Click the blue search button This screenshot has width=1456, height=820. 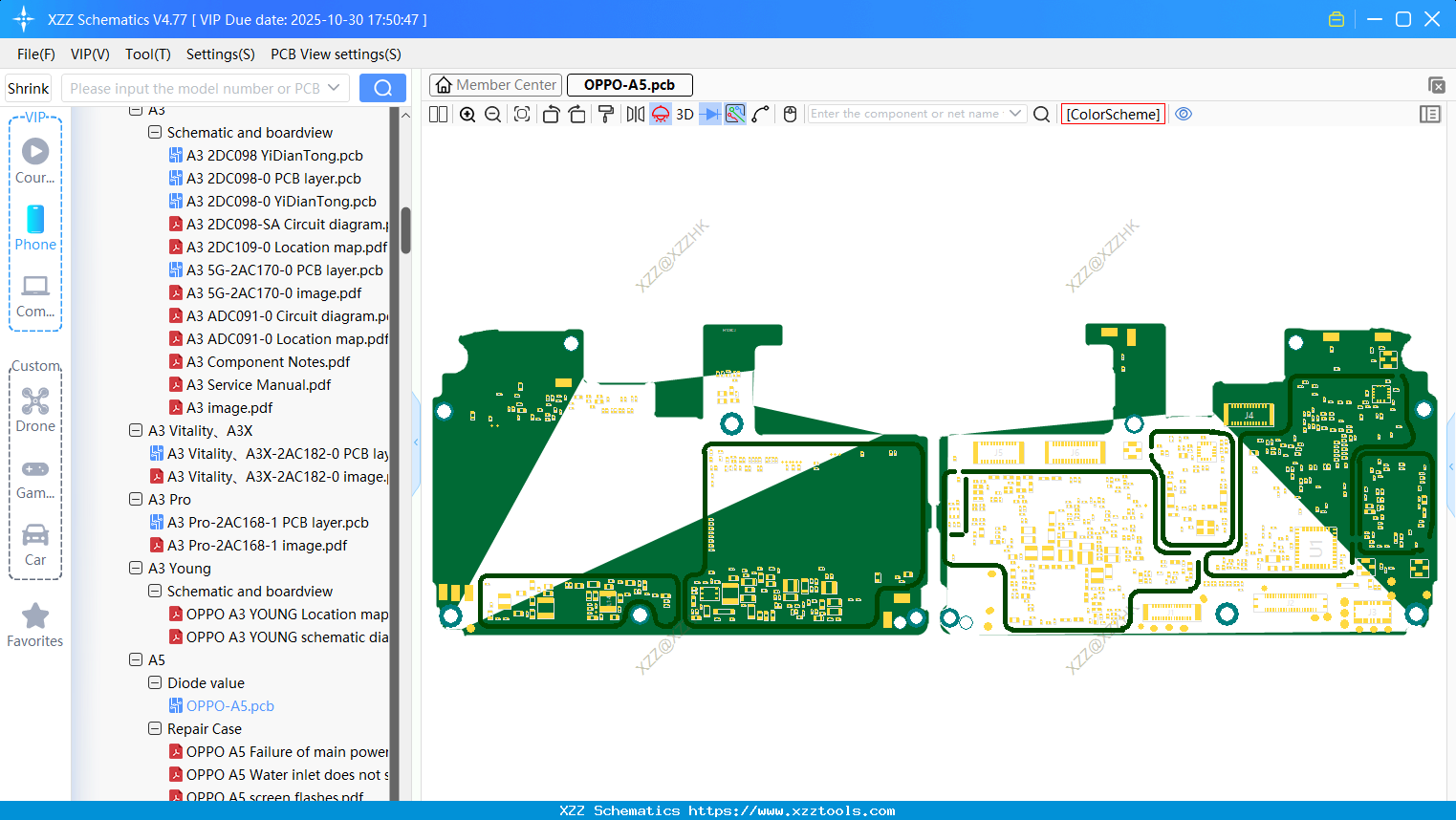pos(382,88)
